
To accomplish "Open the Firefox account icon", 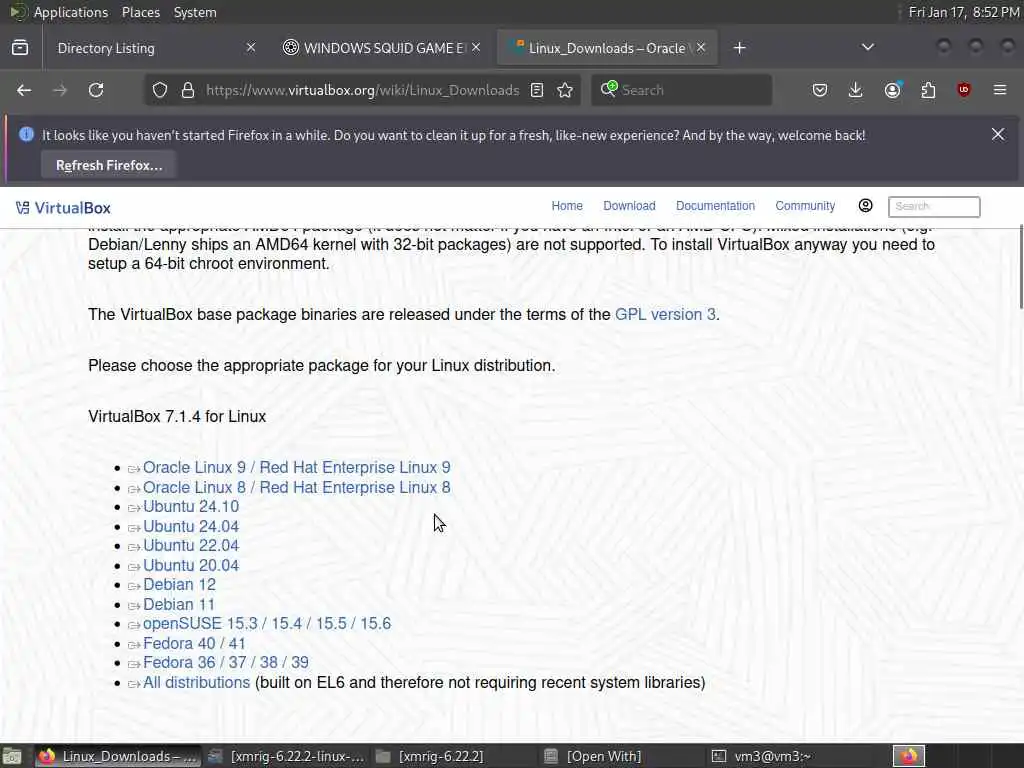I will point(893,90).
